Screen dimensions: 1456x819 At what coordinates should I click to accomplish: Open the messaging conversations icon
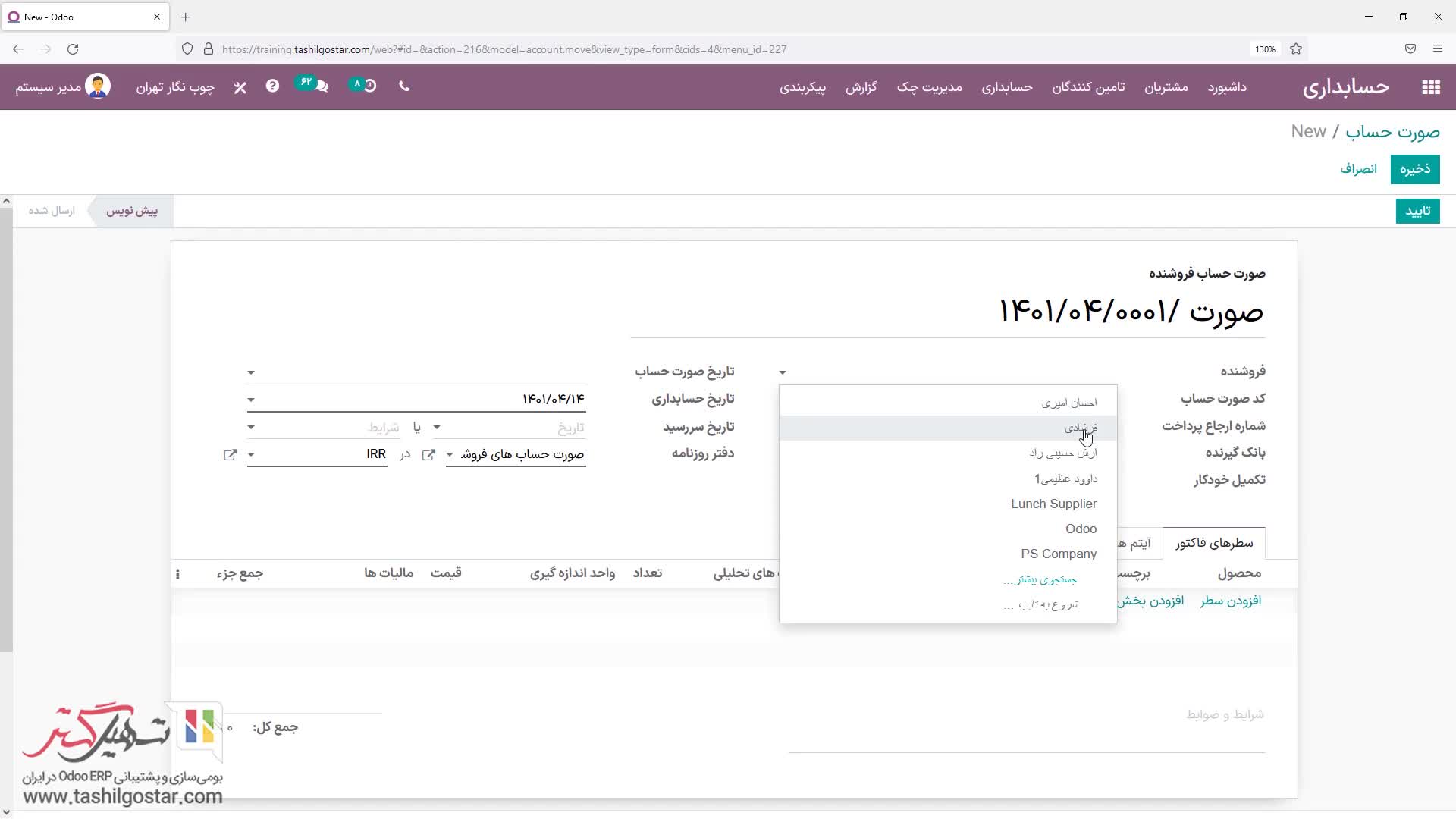[x=322, y=86]
